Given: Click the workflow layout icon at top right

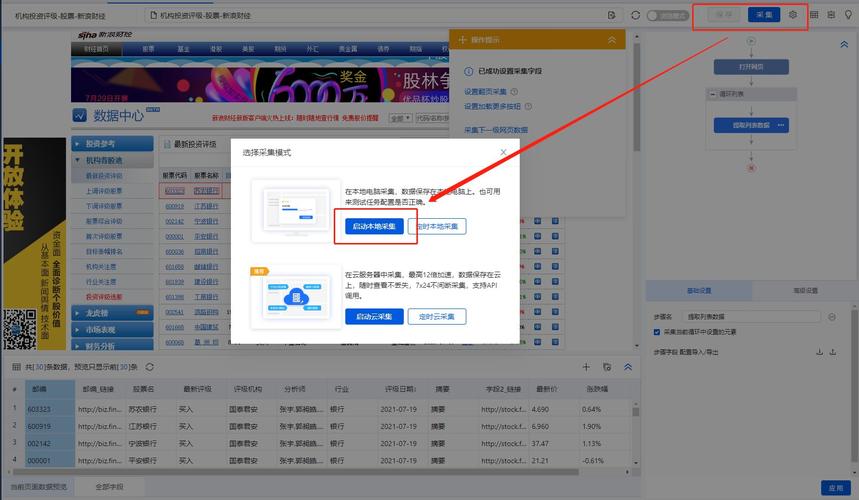Looking at the screenshot, I should coord(831,15).
